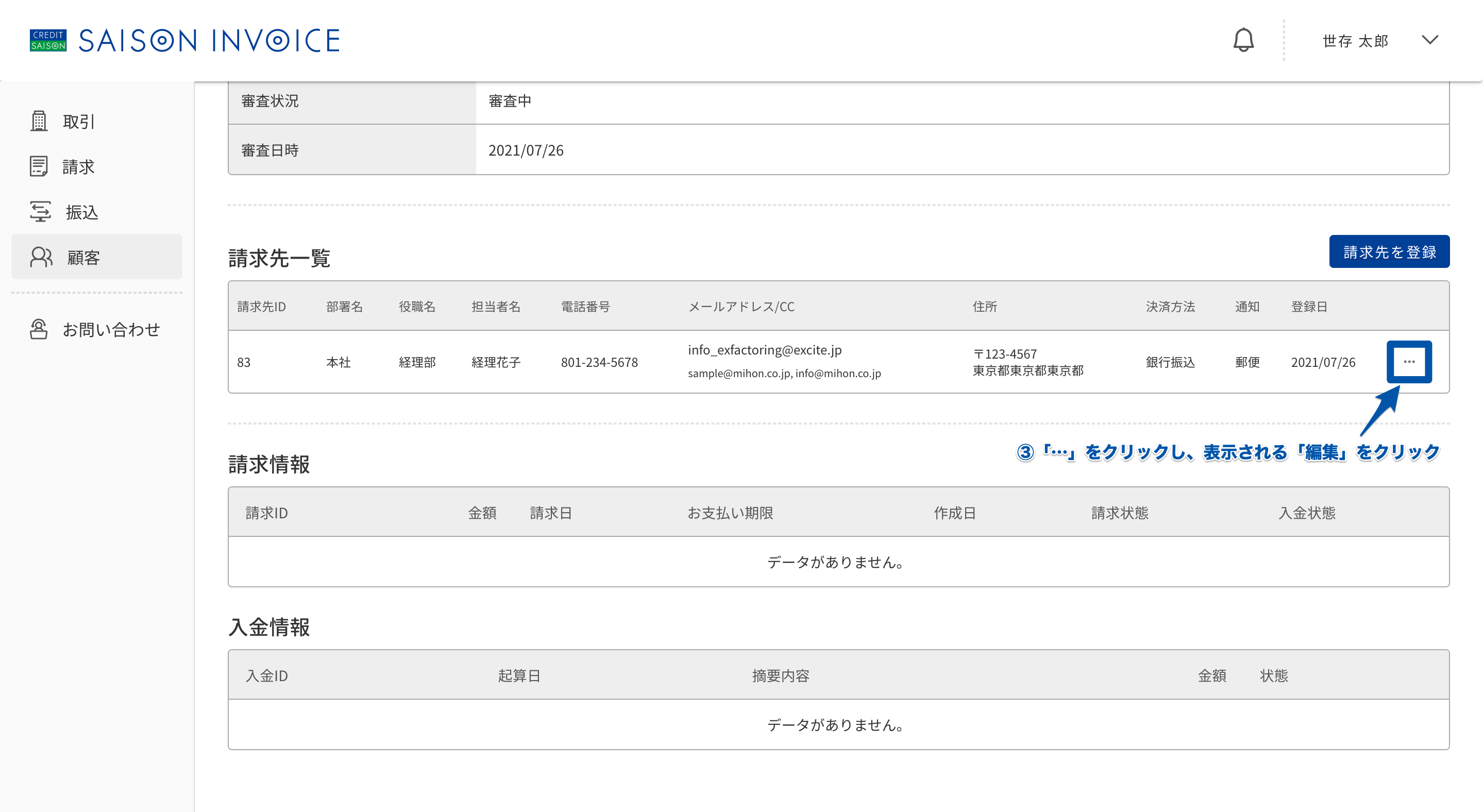Open the 顧客 menu item
The width and height of the screenshot is (1483, 812).
[97, 257]
